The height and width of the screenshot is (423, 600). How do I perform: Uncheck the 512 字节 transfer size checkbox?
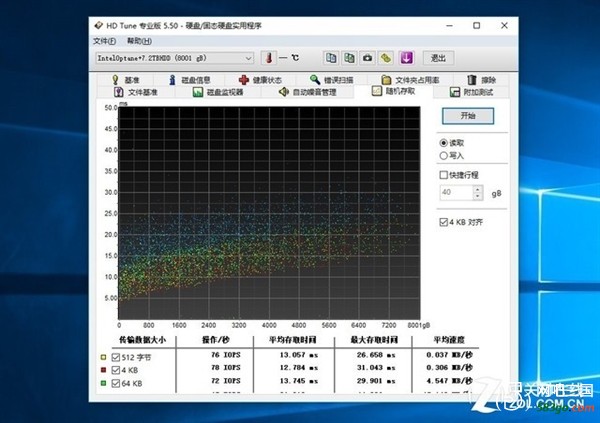click(116, 357)
